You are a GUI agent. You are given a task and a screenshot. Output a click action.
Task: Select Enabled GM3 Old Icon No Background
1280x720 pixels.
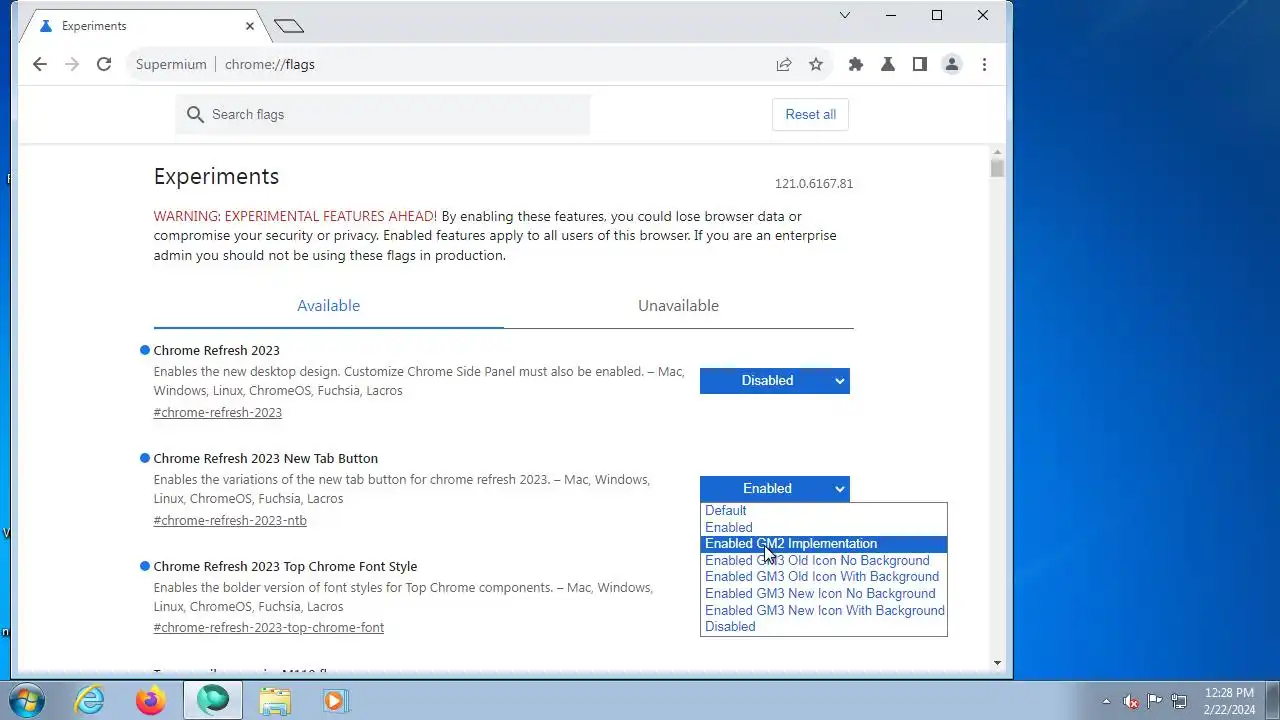[x=824, y=560]
